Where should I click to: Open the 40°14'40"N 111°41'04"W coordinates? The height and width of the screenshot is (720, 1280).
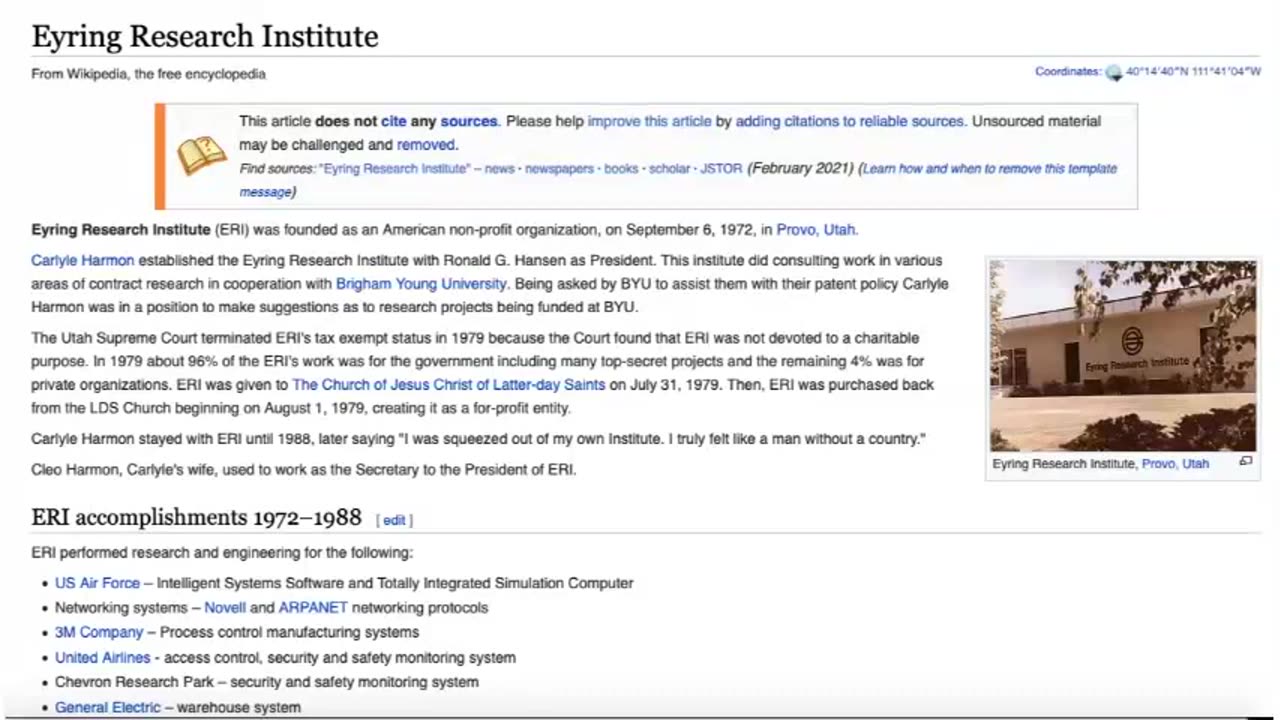click(x=1193, y=72)
